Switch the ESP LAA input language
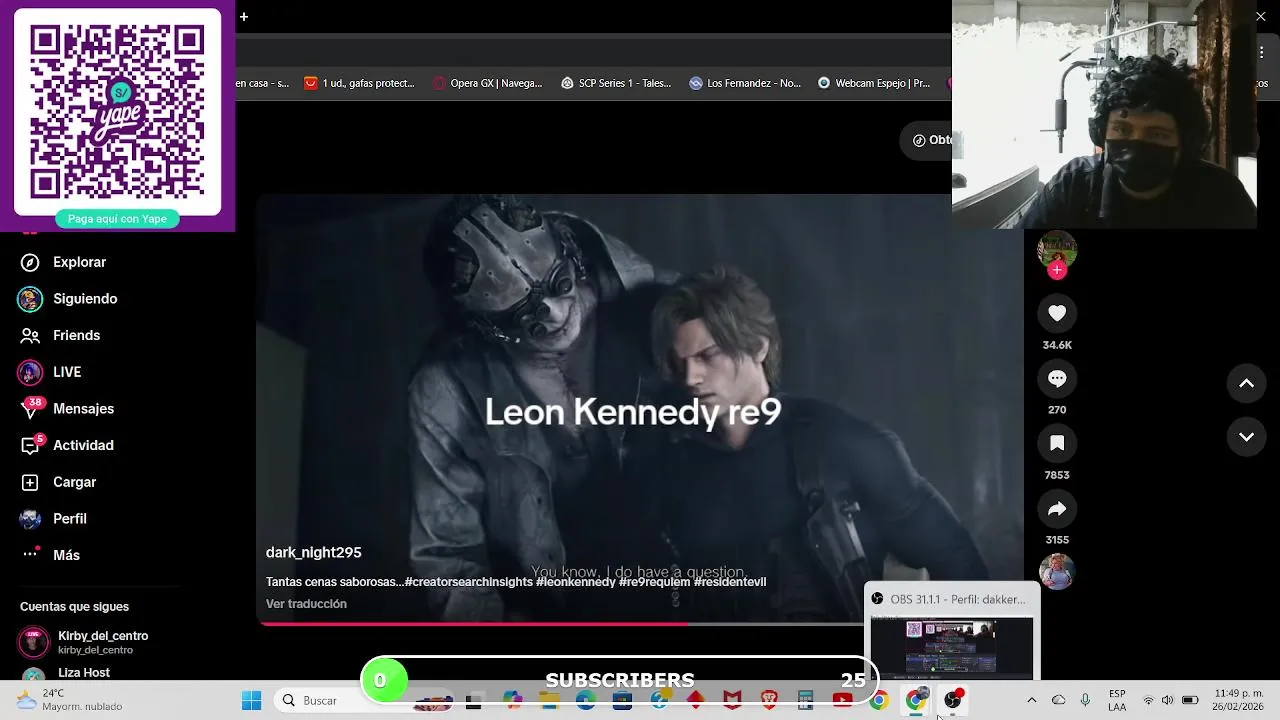 click(x=1117, y=700)
